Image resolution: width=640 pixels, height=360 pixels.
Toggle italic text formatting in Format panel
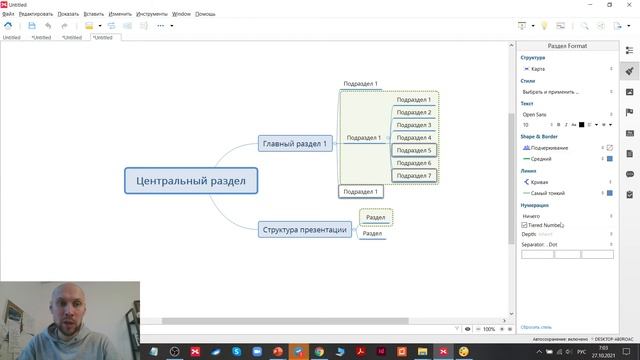point(566,125)
